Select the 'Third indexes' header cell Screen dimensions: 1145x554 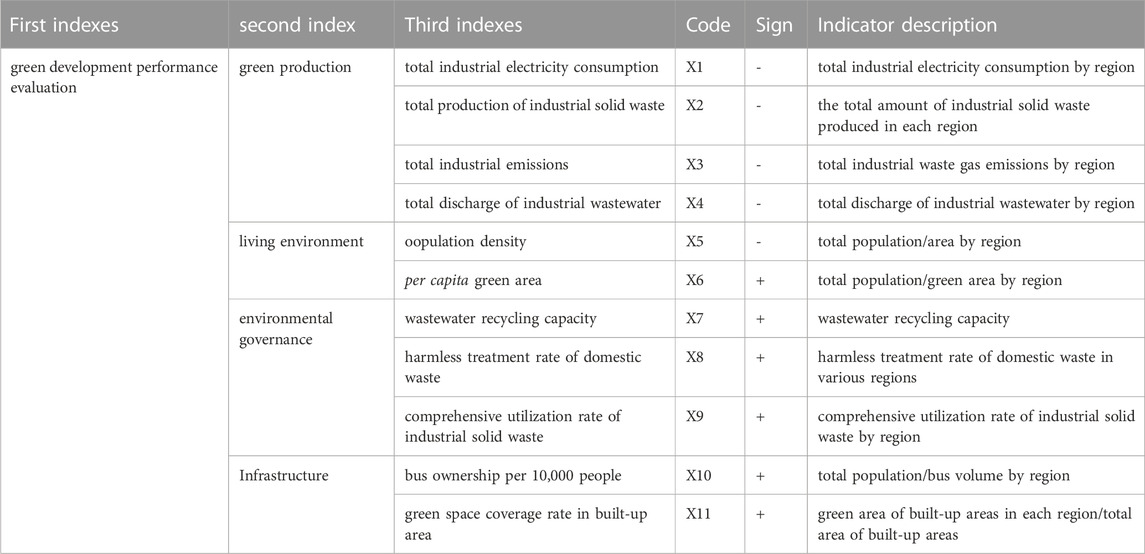tap(535, 24)
